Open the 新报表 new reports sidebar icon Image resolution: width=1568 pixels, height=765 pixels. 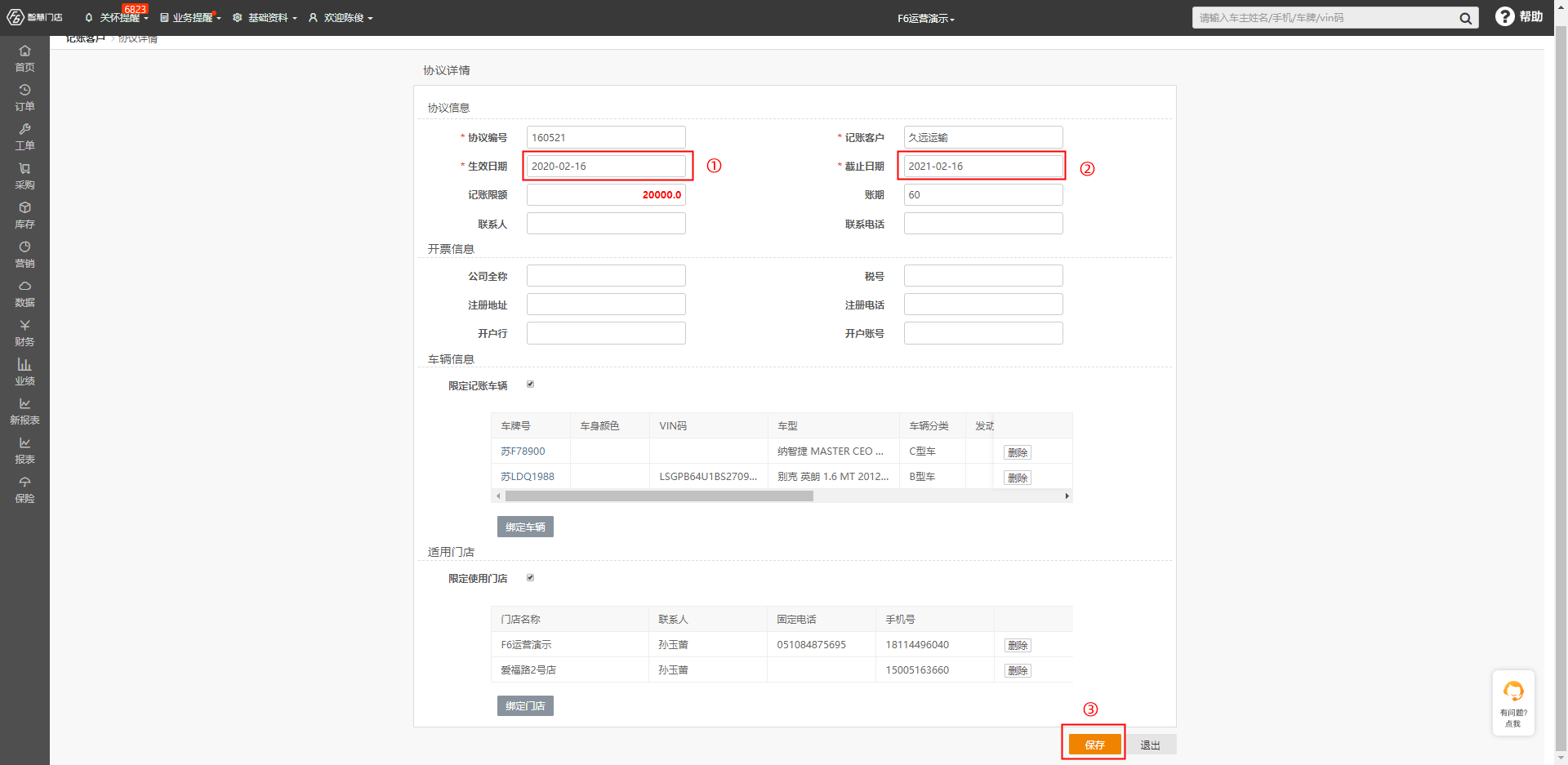tap(24, 411)
